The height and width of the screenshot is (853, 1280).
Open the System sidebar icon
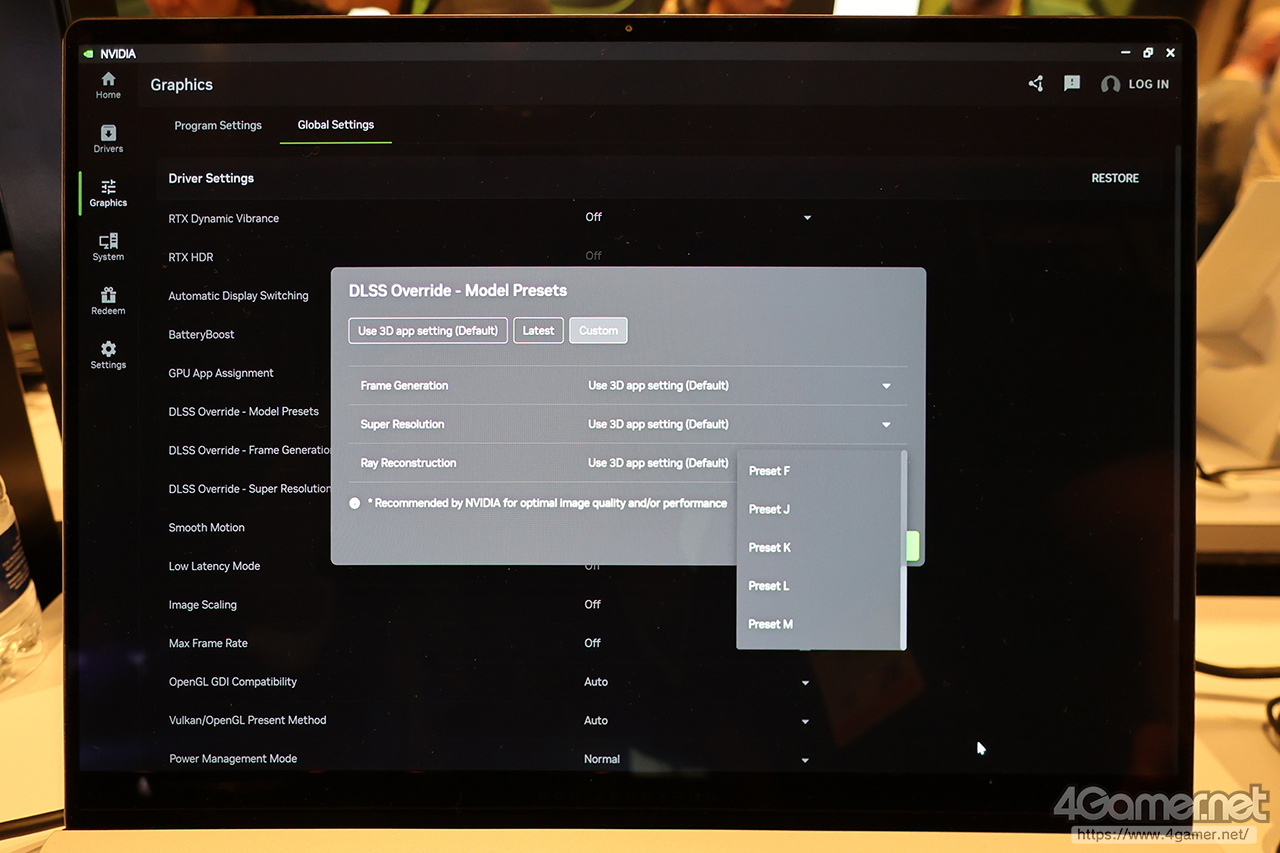pyautogui.click(x=108, y=242)
